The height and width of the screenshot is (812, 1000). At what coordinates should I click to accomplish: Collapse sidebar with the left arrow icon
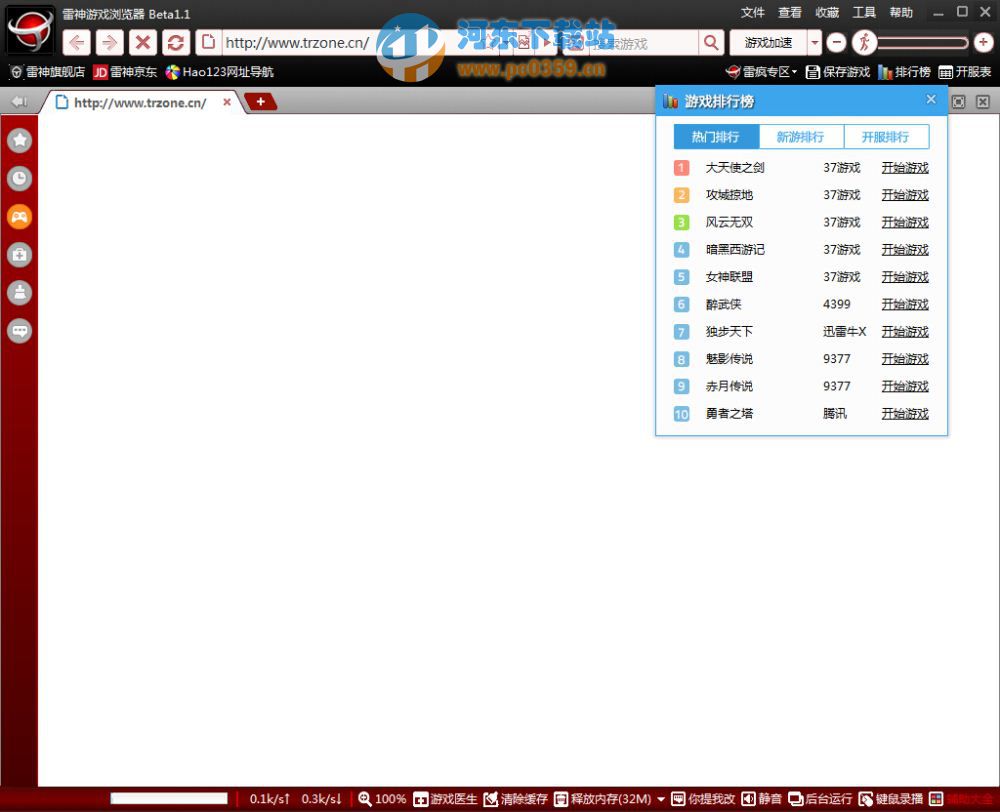pyautogui.click(x=19, y=101)
